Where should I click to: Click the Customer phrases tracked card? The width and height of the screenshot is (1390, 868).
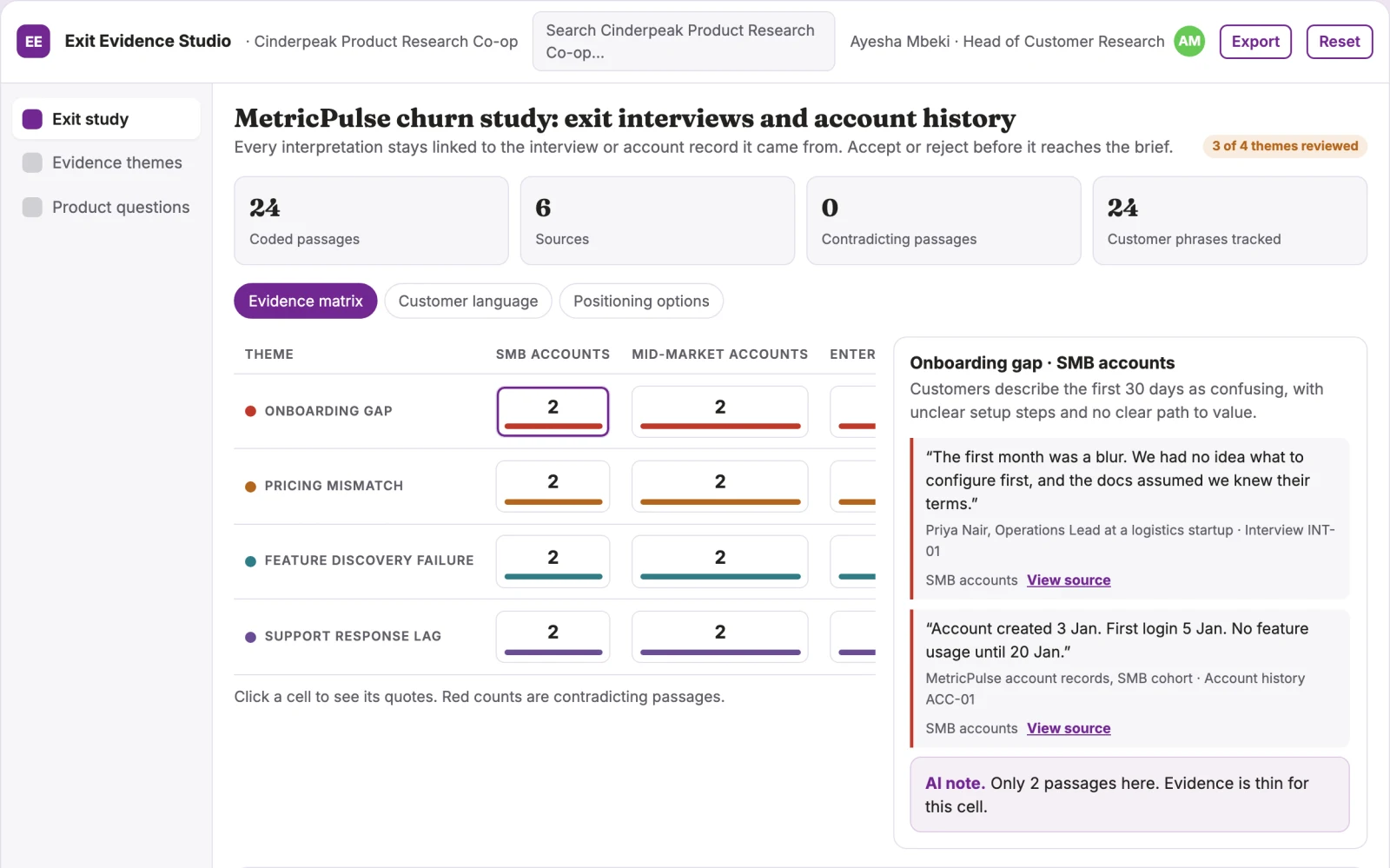[x=1229, y=221]
